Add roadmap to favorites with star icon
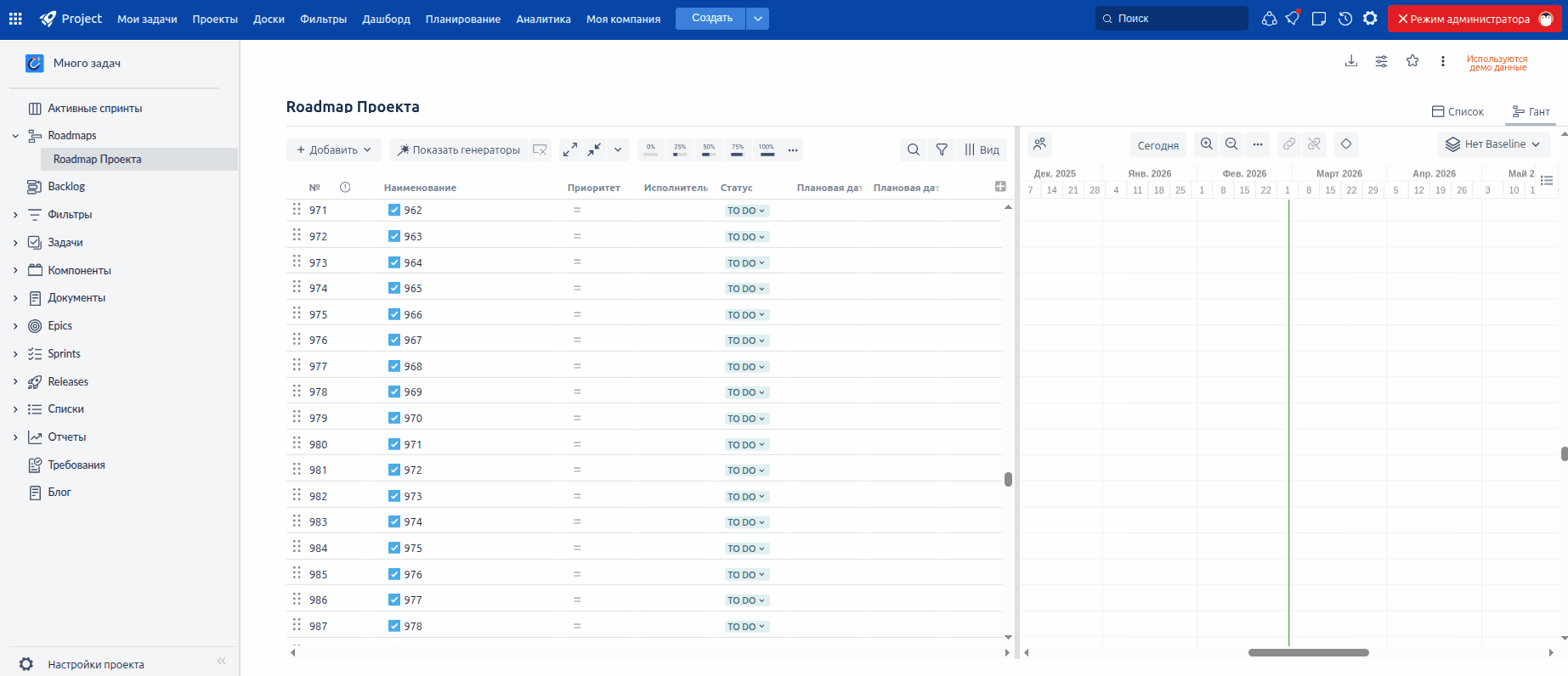 pos(1412,61)
